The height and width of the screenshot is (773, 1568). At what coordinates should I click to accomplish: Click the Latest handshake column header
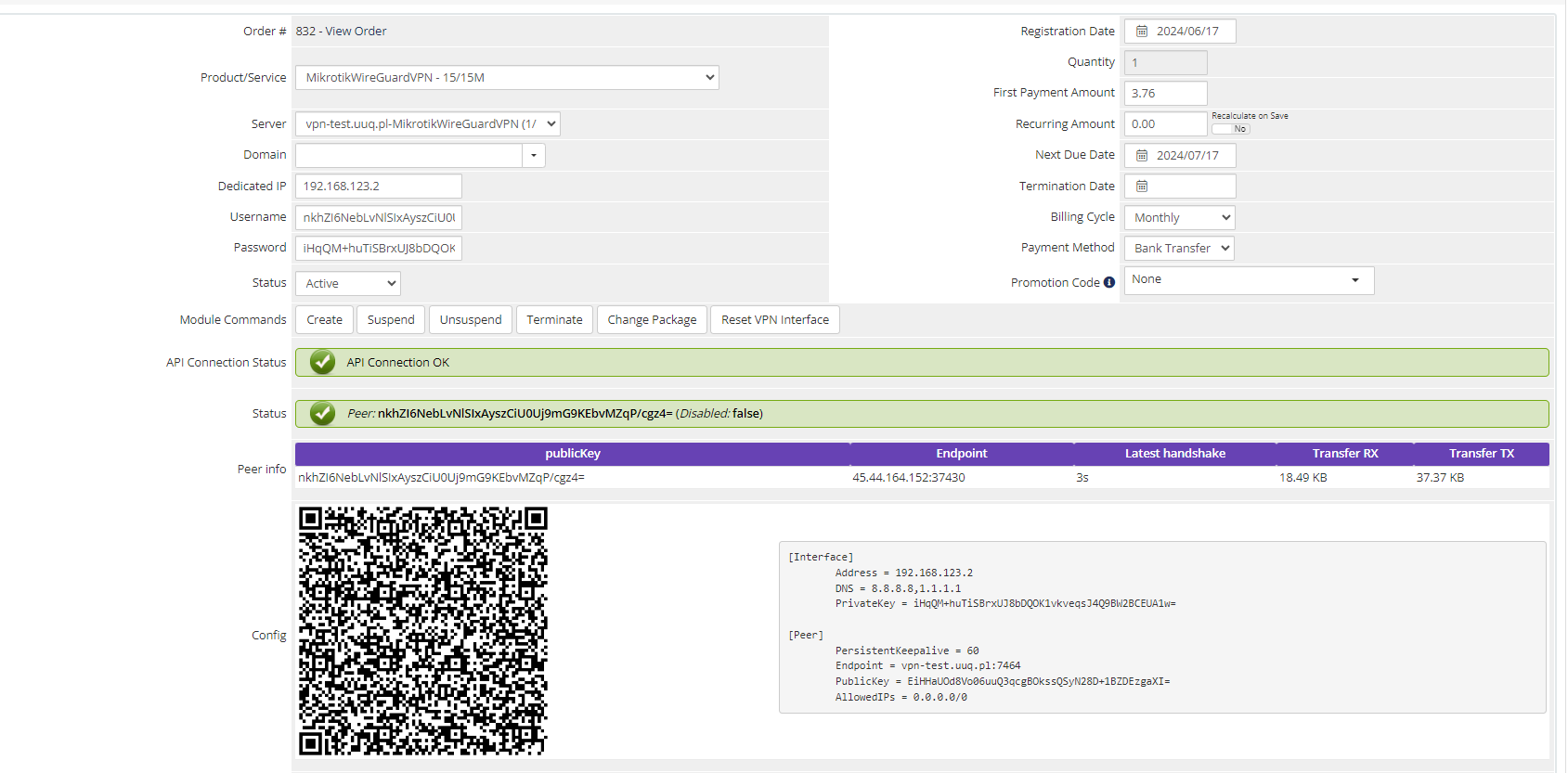1175,454
